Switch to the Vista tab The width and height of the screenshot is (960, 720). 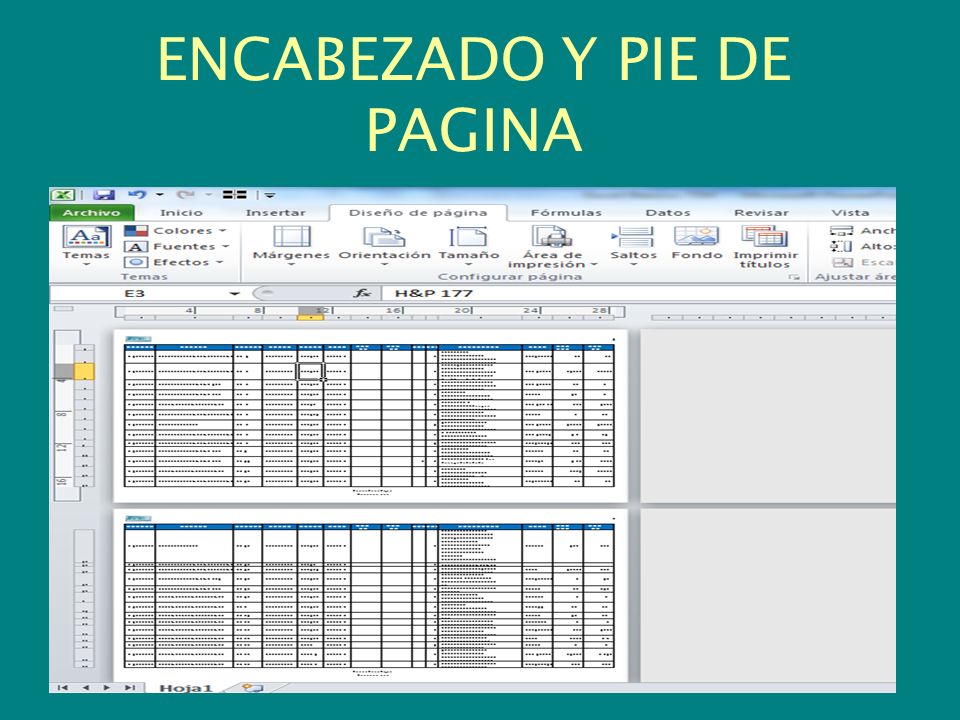(850, 212)
